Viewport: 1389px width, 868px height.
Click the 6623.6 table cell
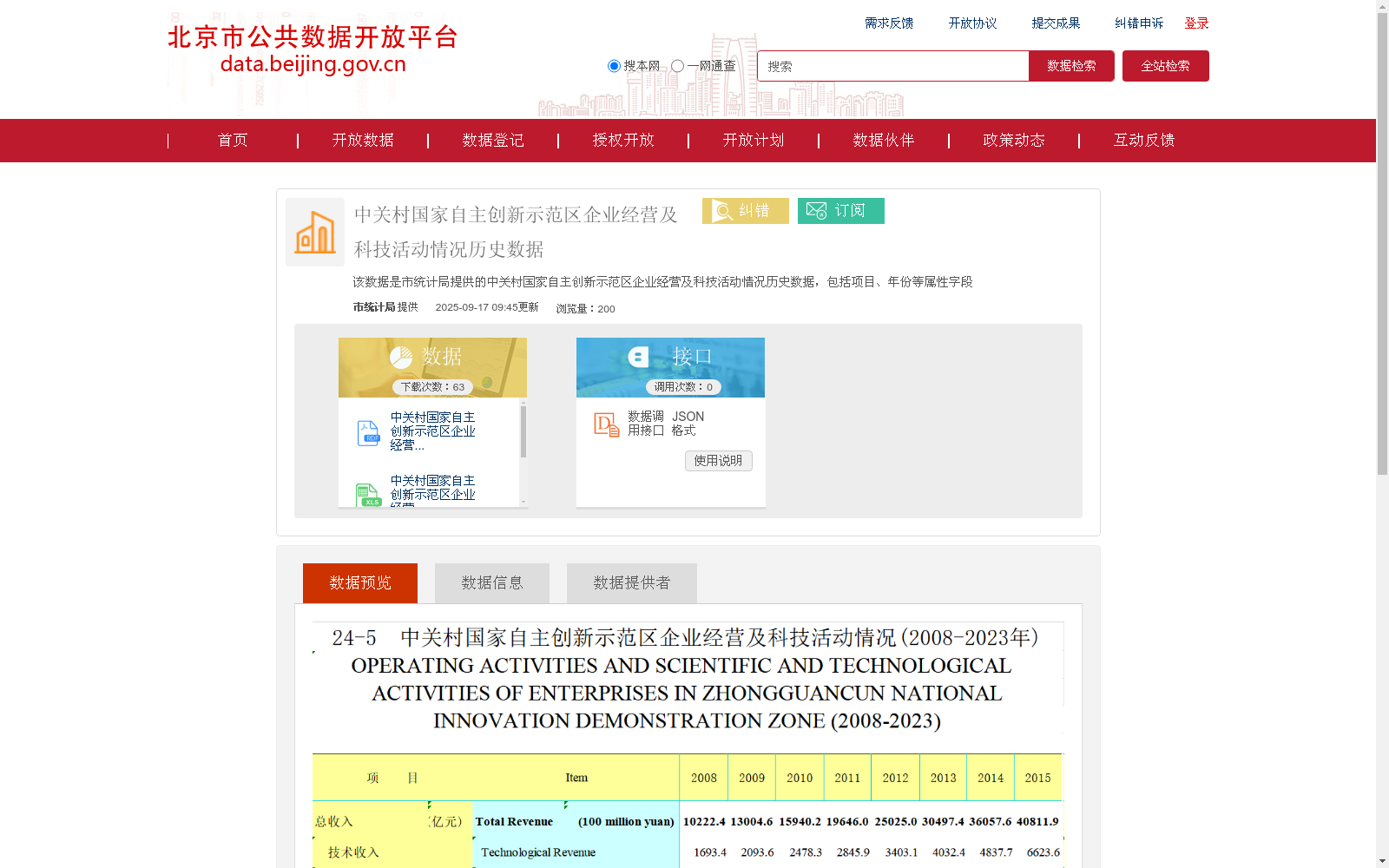point(1043,852)
